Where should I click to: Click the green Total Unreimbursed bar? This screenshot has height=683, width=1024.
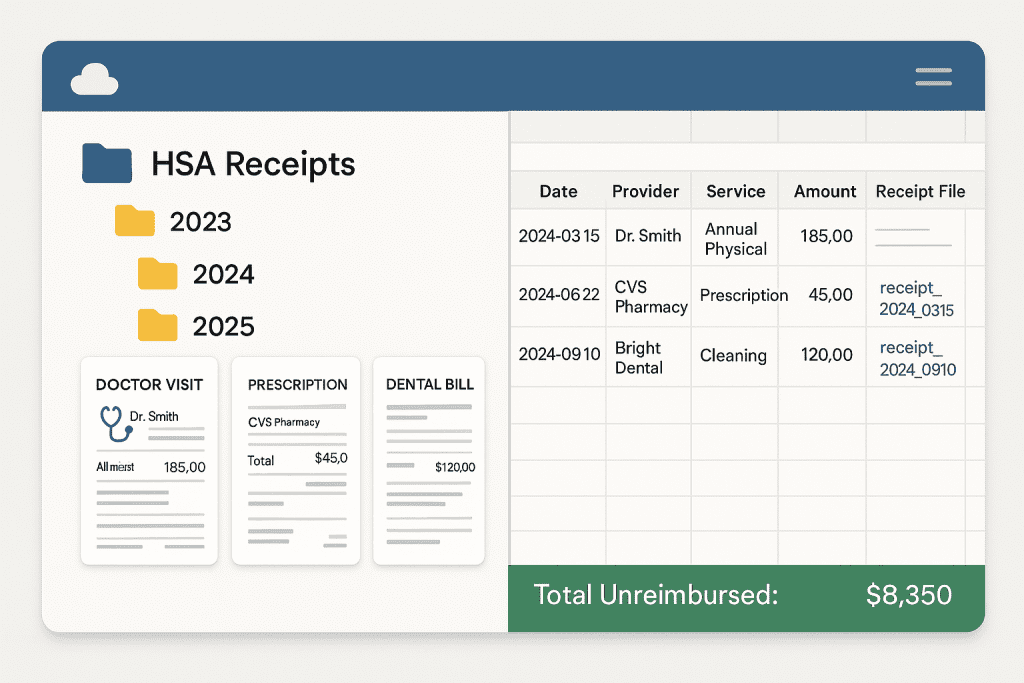click(747, 595)
